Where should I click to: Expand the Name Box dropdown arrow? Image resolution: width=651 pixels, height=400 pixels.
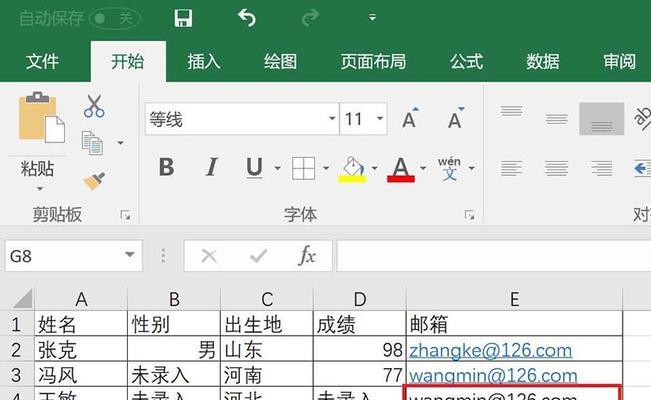coord(130,254)
